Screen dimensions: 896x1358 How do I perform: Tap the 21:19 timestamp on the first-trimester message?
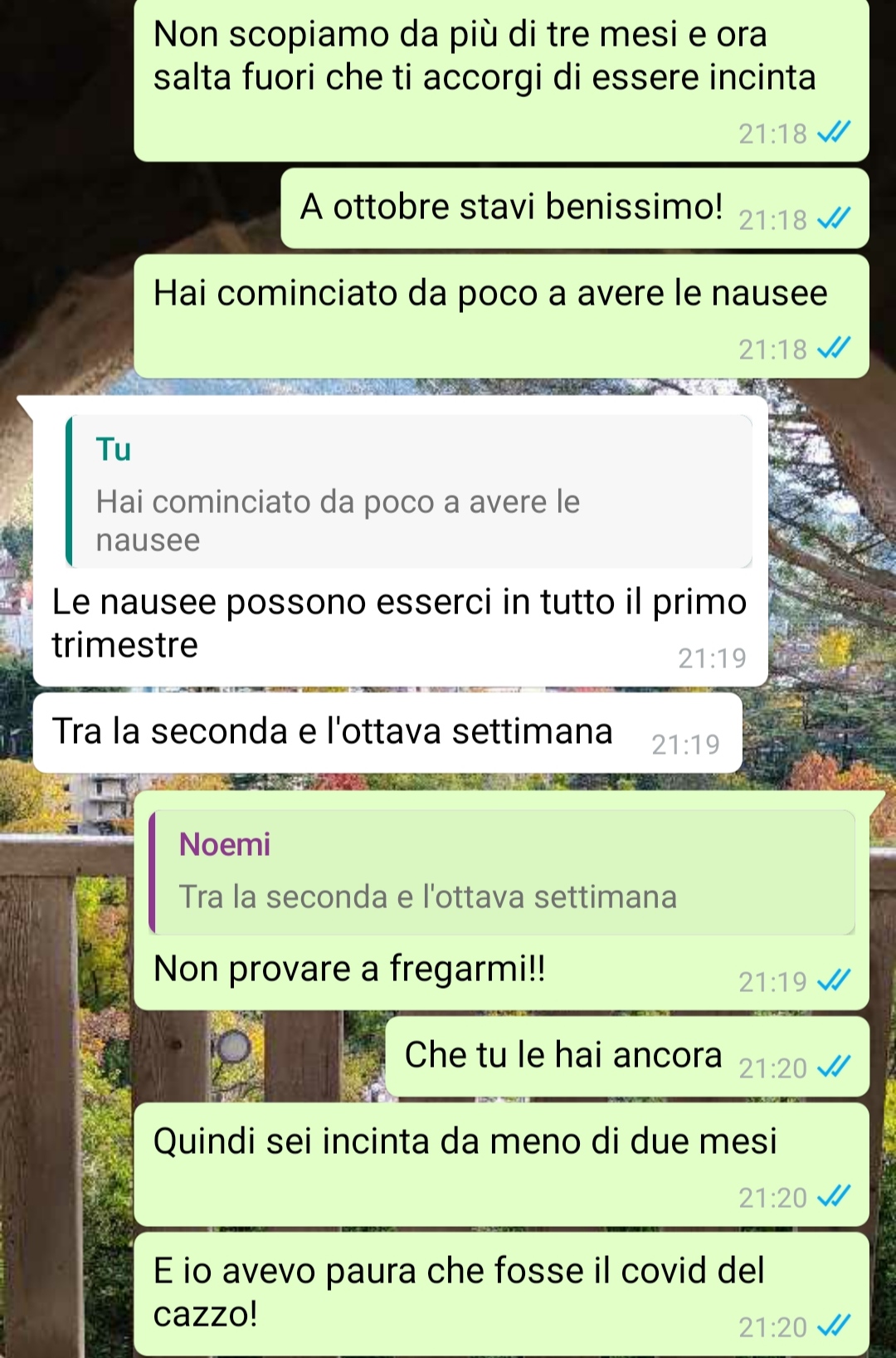click(x=712, y=658)
